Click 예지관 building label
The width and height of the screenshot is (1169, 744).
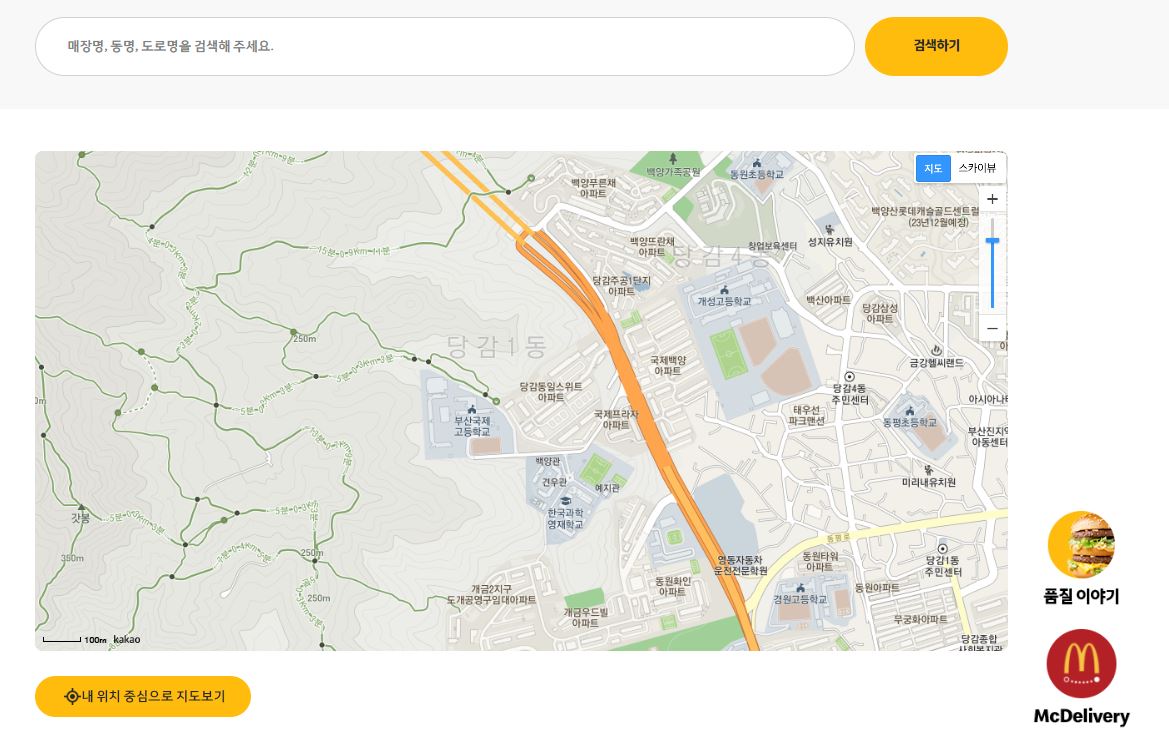(608, 488)
